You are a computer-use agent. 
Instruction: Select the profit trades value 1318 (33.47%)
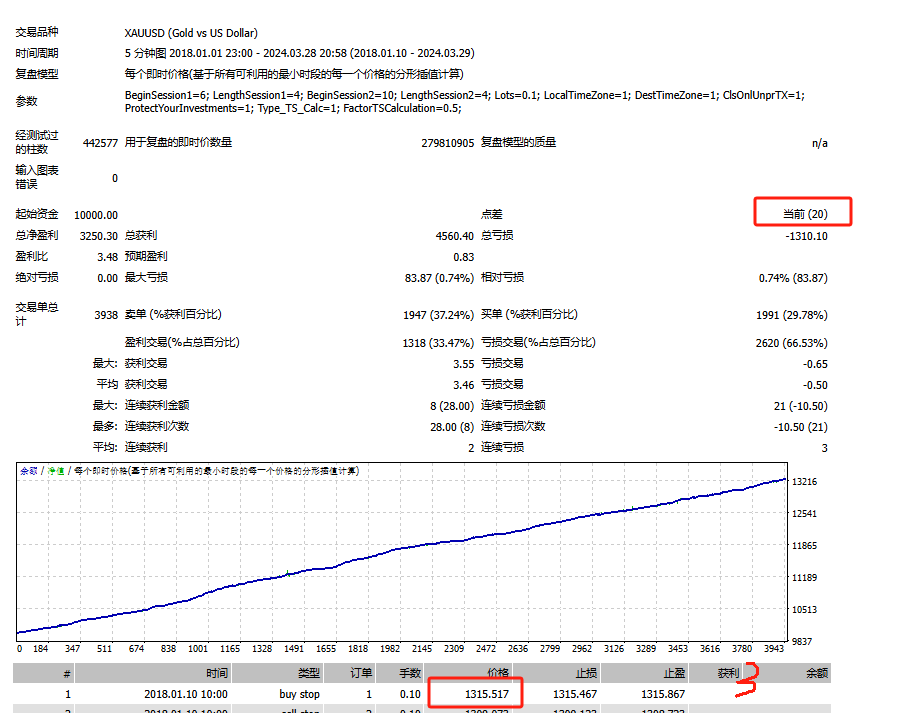(438, 343)
